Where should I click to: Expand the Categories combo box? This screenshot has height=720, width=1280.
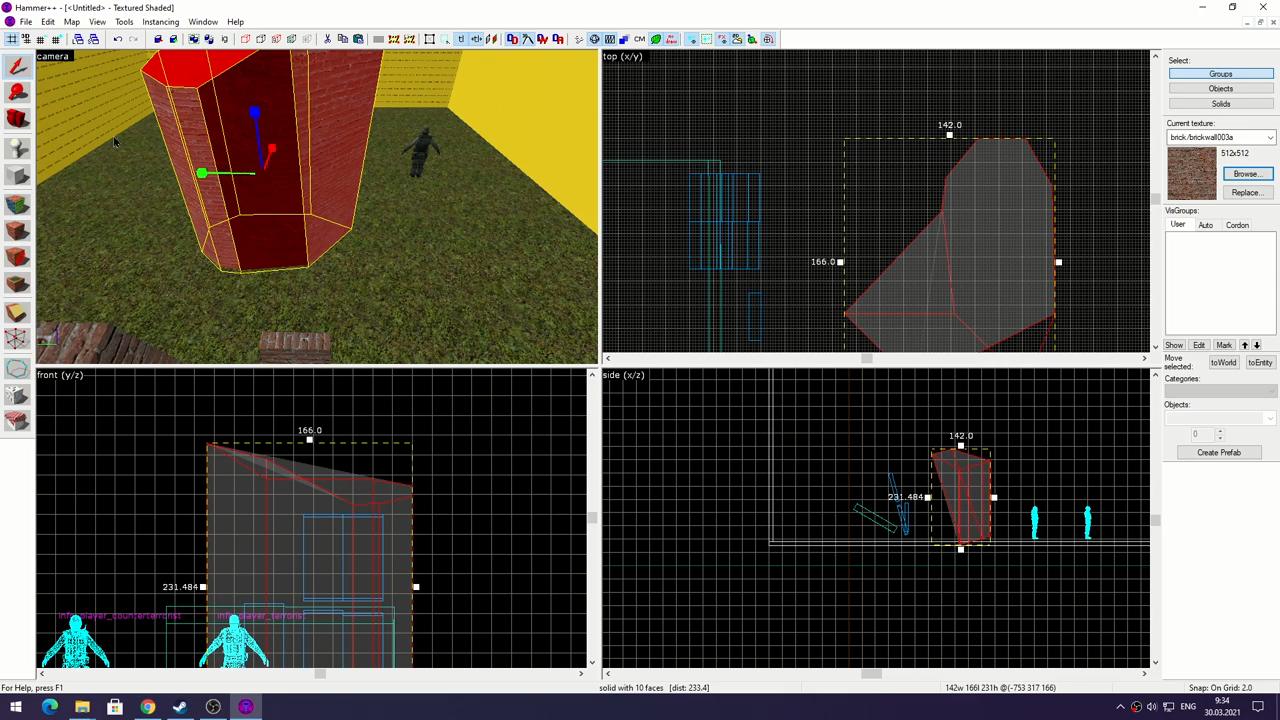(1219, 391)
